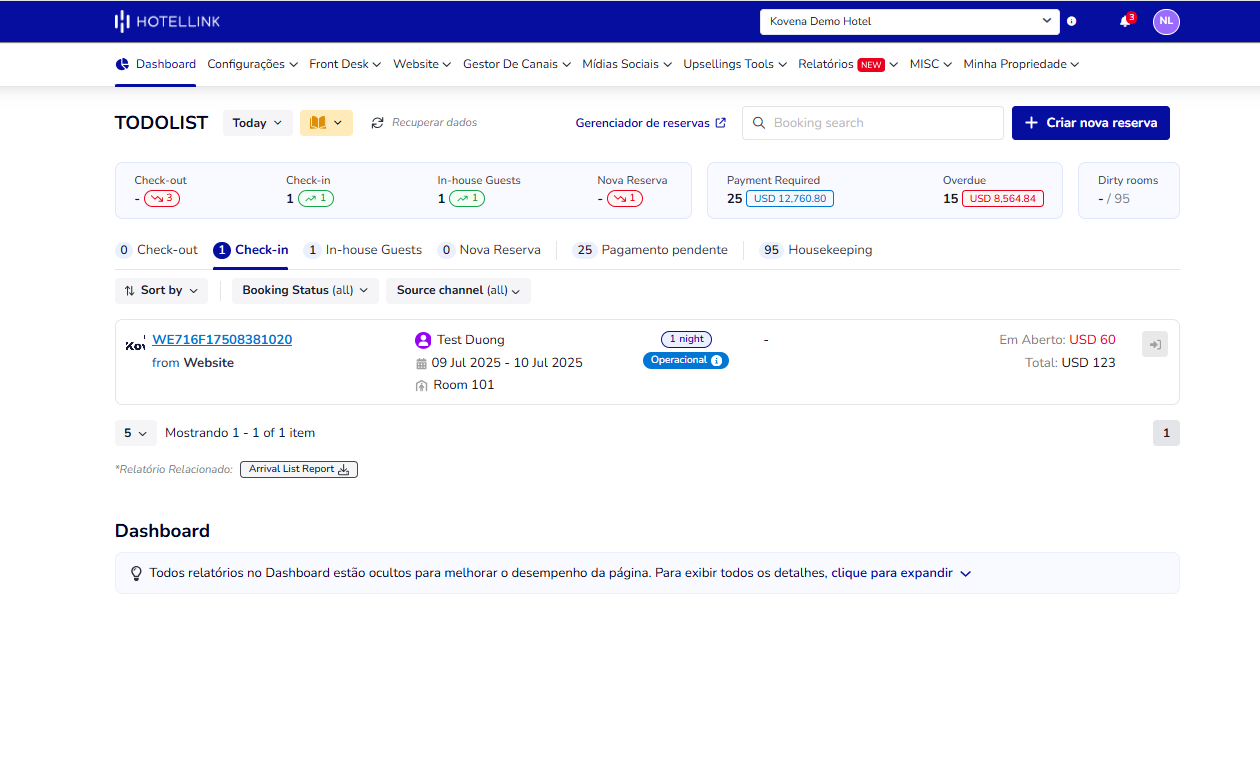This screenshot has width=1260, height=776.
Task: Switch to the Nova Reserva tab
Action: [489, 250]
